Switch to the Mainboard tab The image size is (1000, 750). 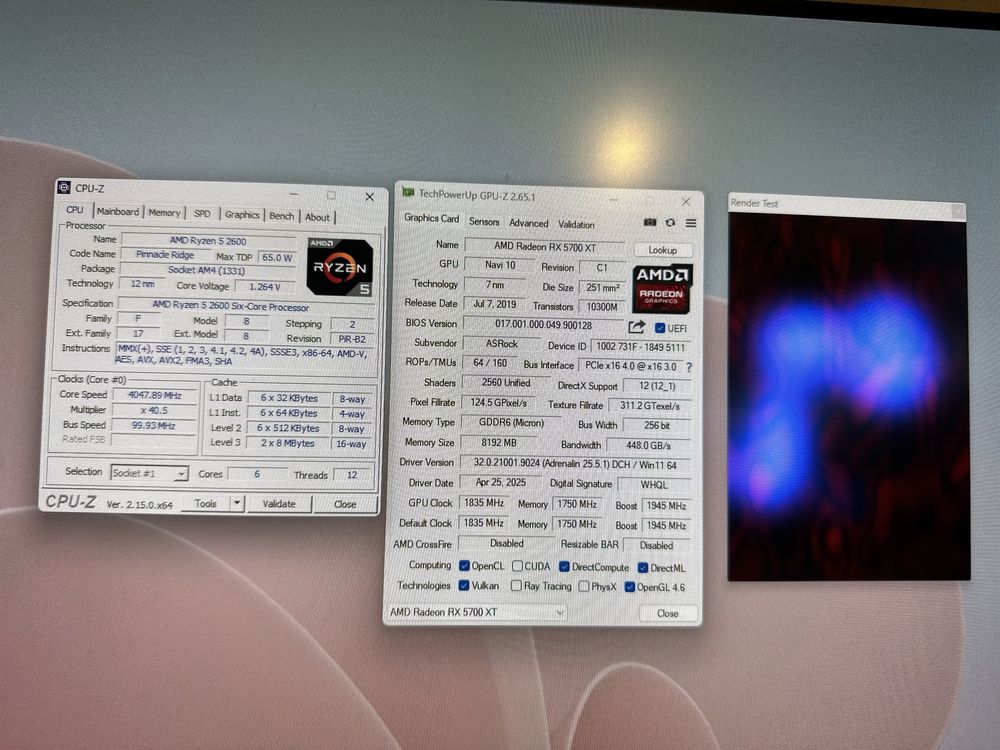pos(118,211)
